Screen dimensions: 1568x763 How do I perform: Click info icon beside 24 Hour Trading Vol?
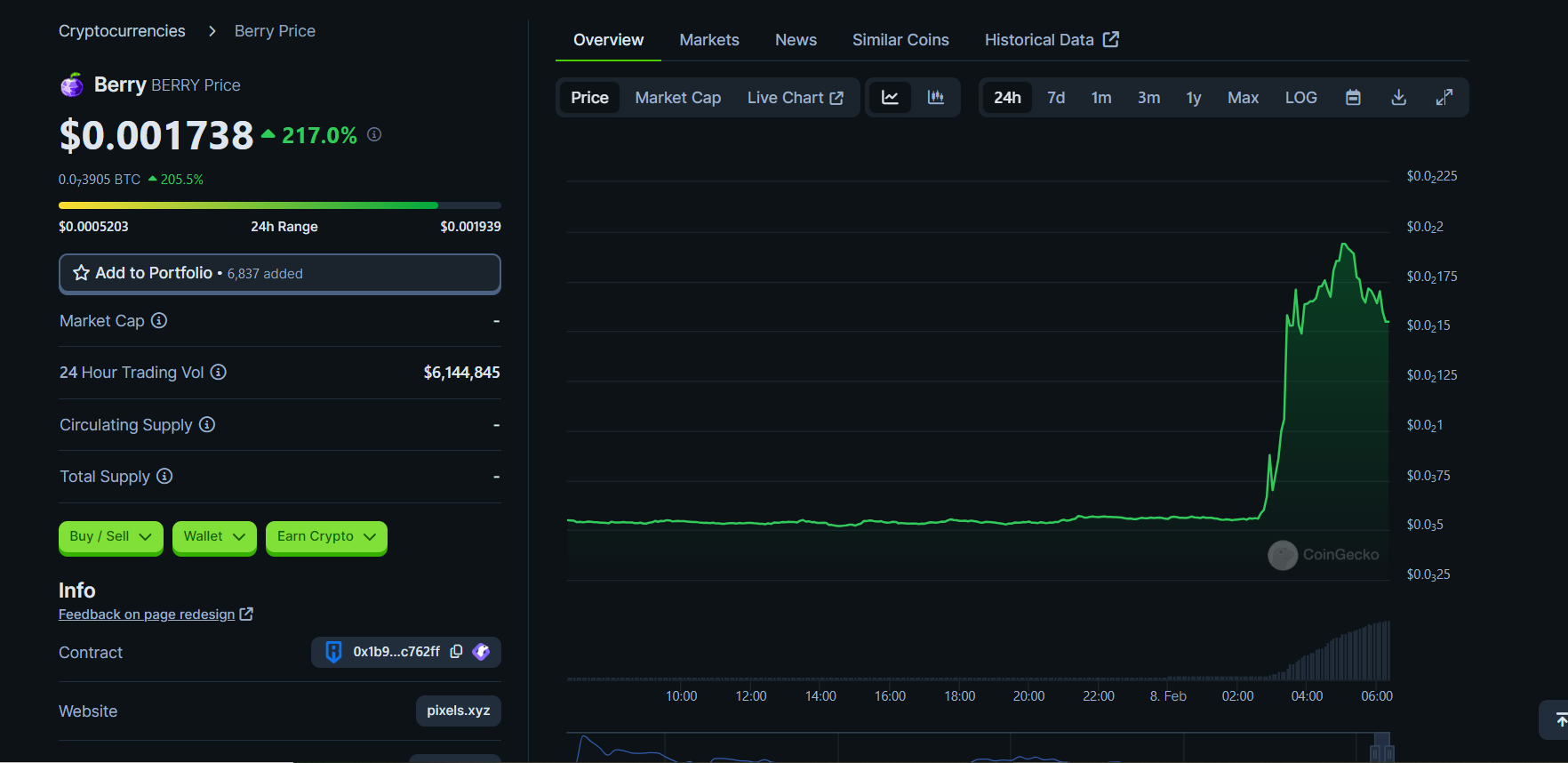[219, 373]
